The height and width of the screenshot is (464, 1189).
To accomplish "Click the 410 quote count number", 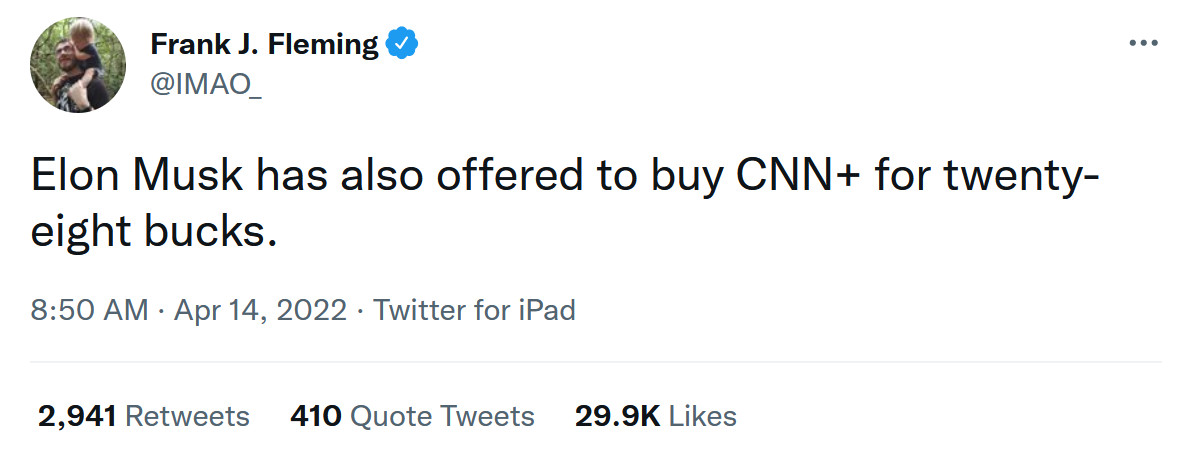I will [316, 415].
